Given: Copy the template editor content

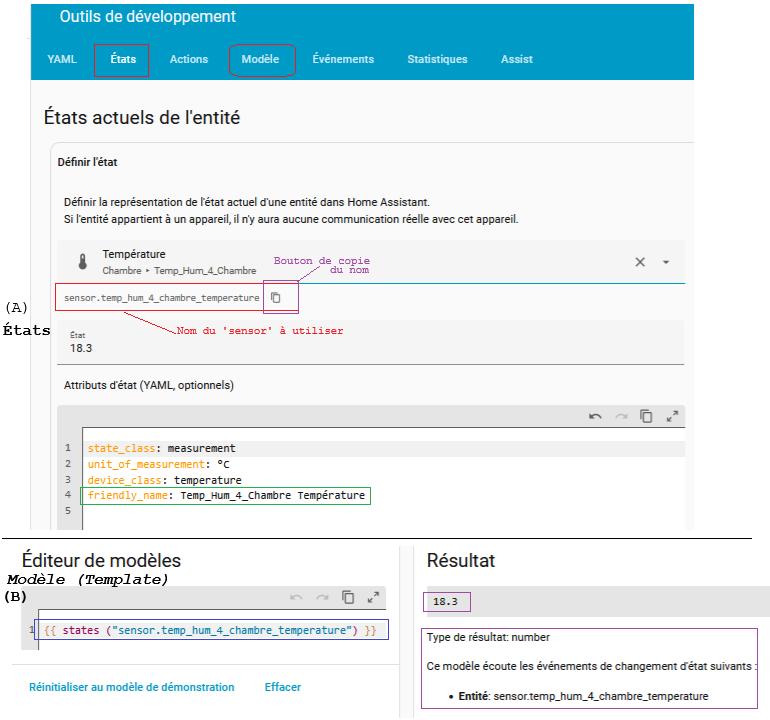Looking at the screenshot, I should click(348, 597).
